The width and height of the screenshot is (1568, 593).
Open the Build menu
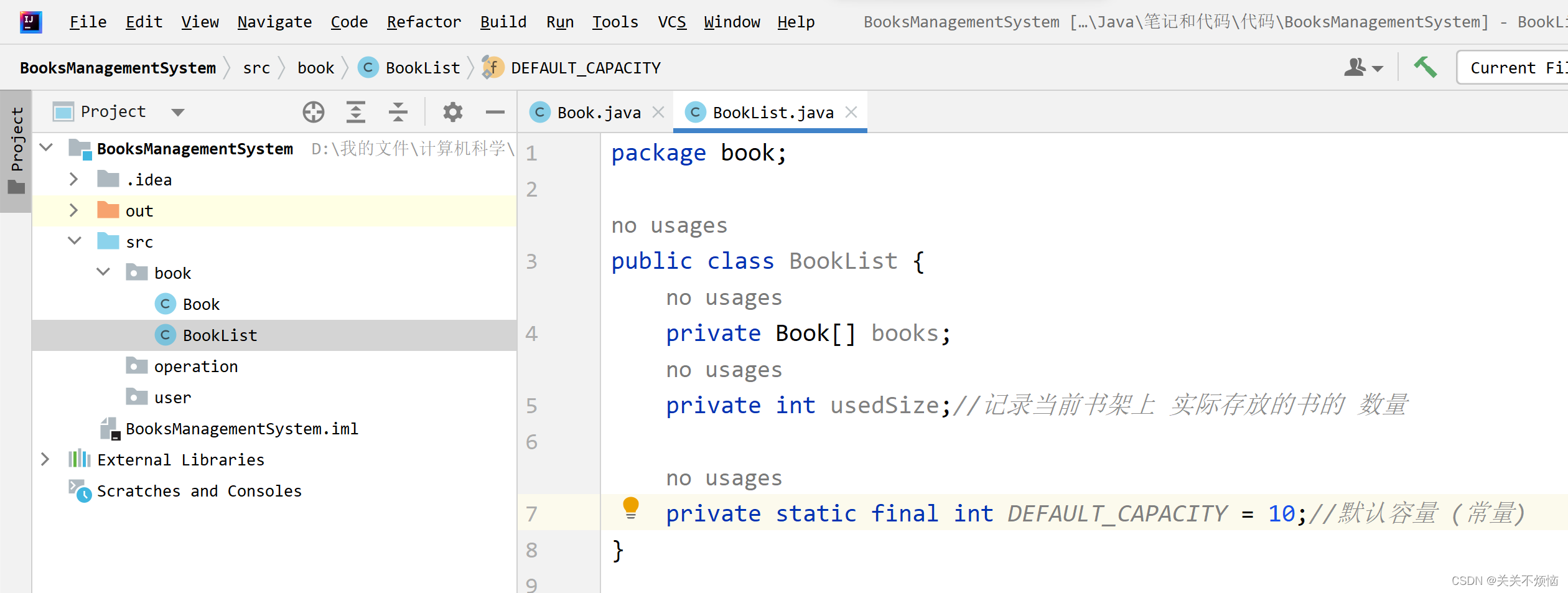click(503, 22)
